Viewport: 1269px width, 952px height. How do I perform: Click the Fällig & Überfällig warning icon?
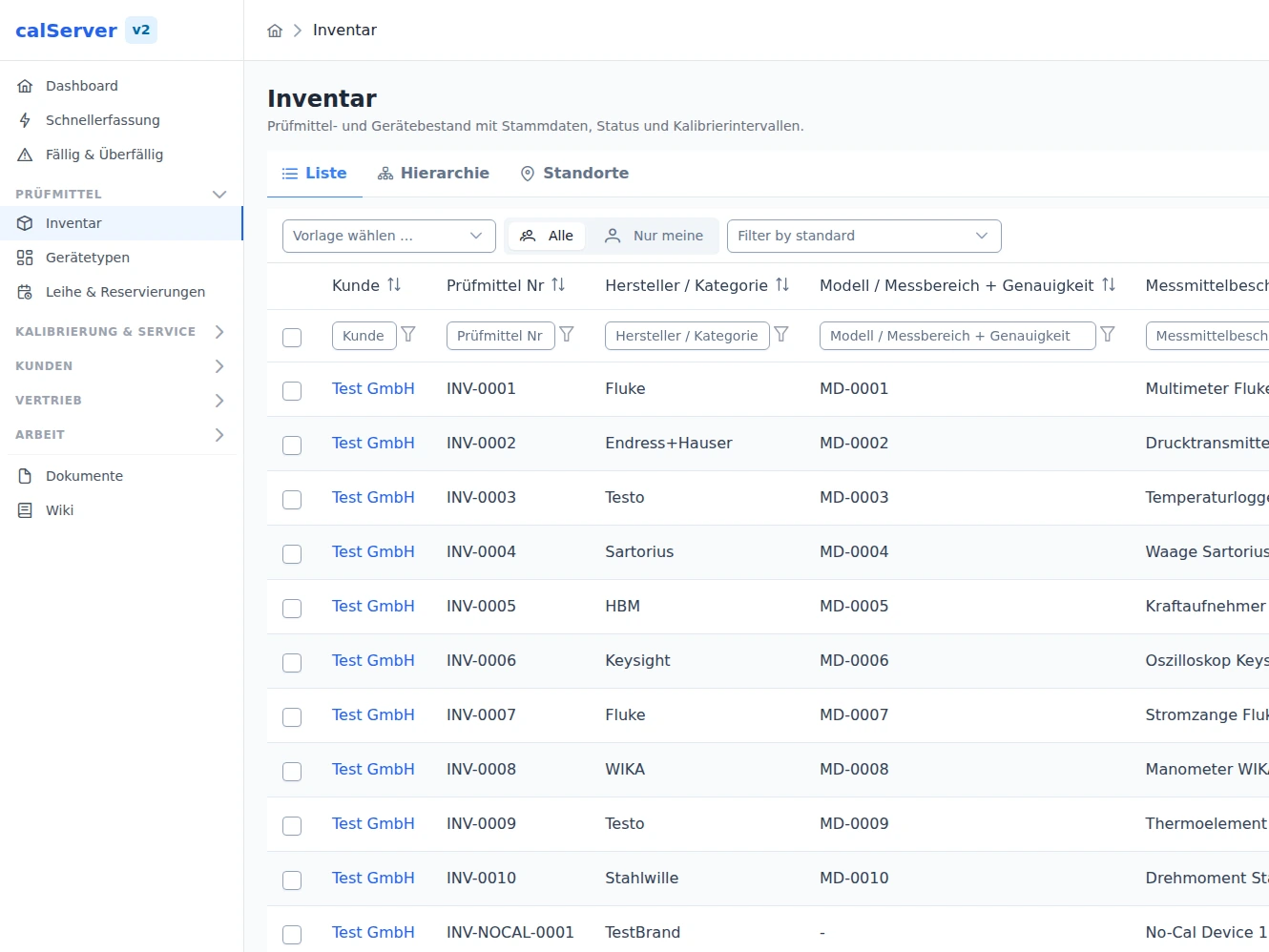[25, 155]
